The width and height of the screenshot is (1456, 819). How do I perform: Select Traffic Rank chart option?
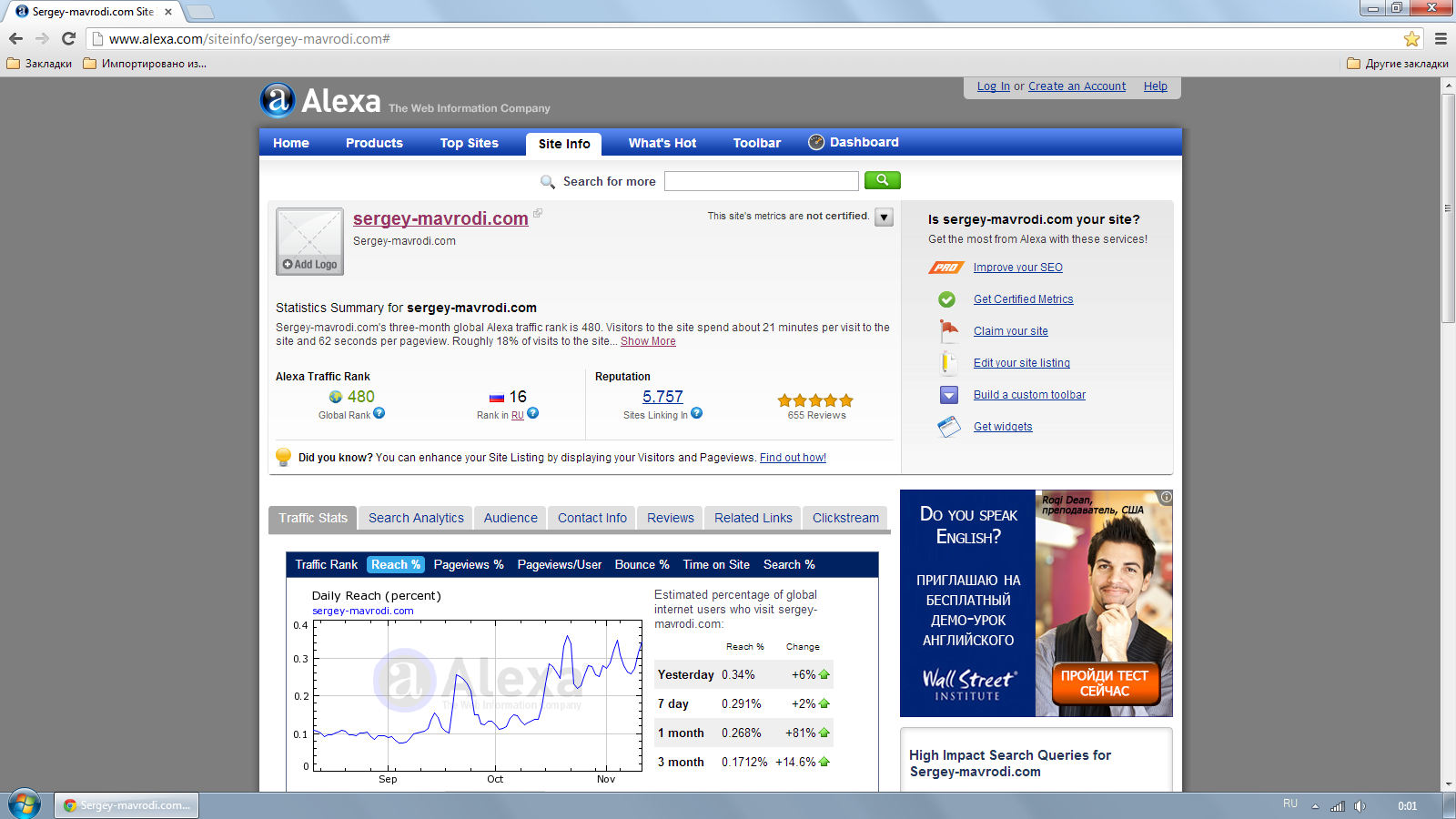327,564
